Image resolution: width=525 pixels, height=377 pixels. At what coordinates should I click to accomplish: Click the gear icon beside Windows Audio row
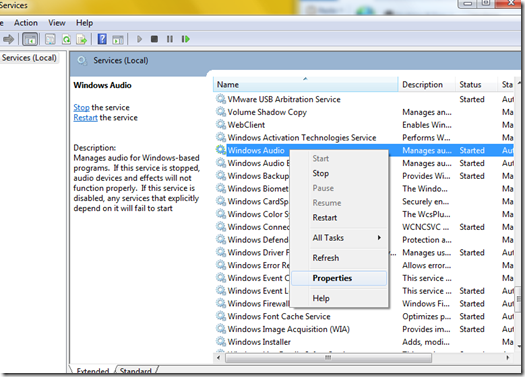[x=221, y=150]
